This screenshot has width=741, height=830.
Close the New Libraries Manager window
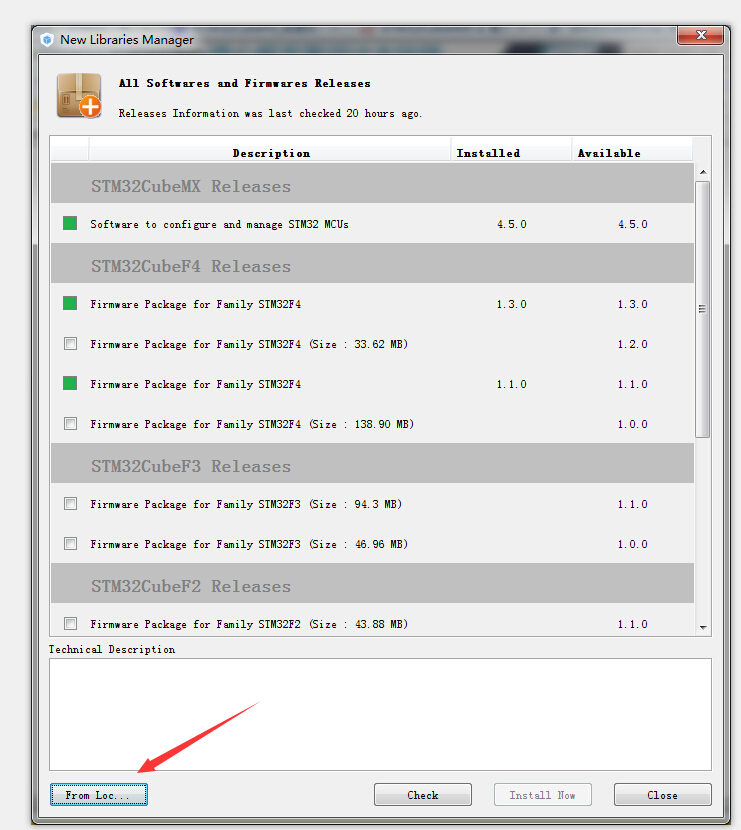(x=700, y=35)
